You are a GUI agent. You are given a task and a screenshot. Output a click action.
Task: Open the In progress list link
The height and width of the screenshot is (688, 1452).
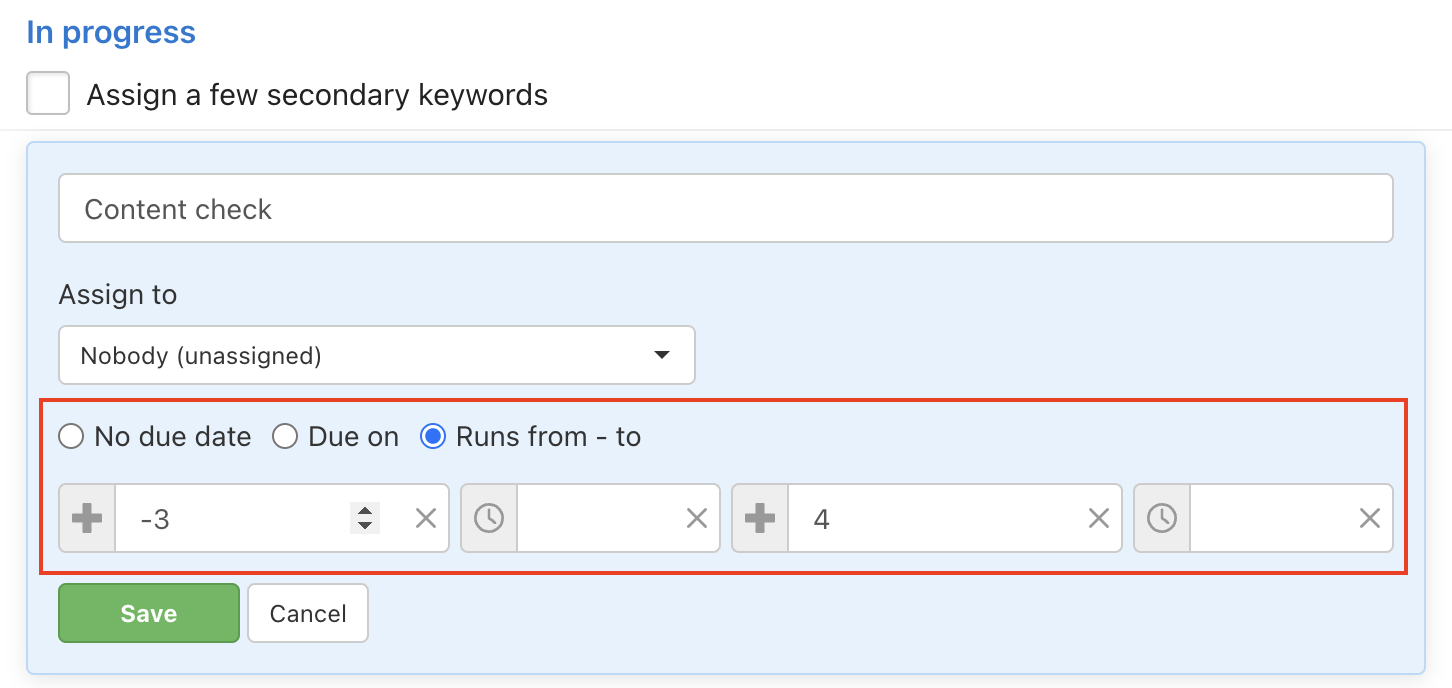(x=111, y=32)
